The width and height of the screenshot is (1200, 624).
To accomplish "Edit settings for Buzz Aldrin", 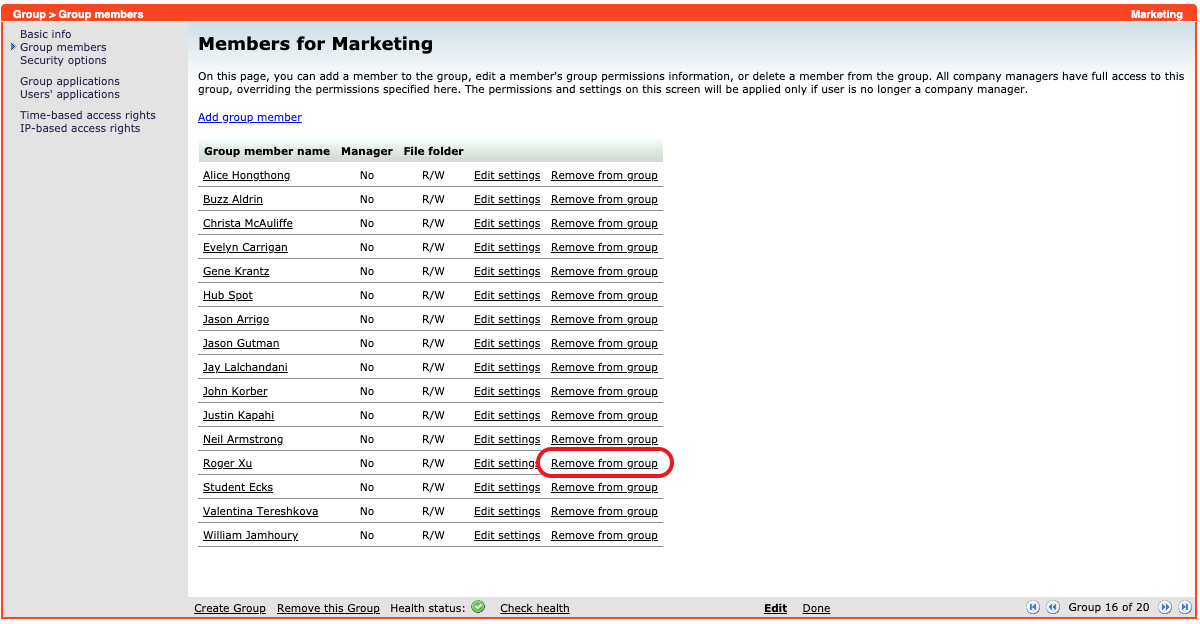I will [x=507, y=199].
